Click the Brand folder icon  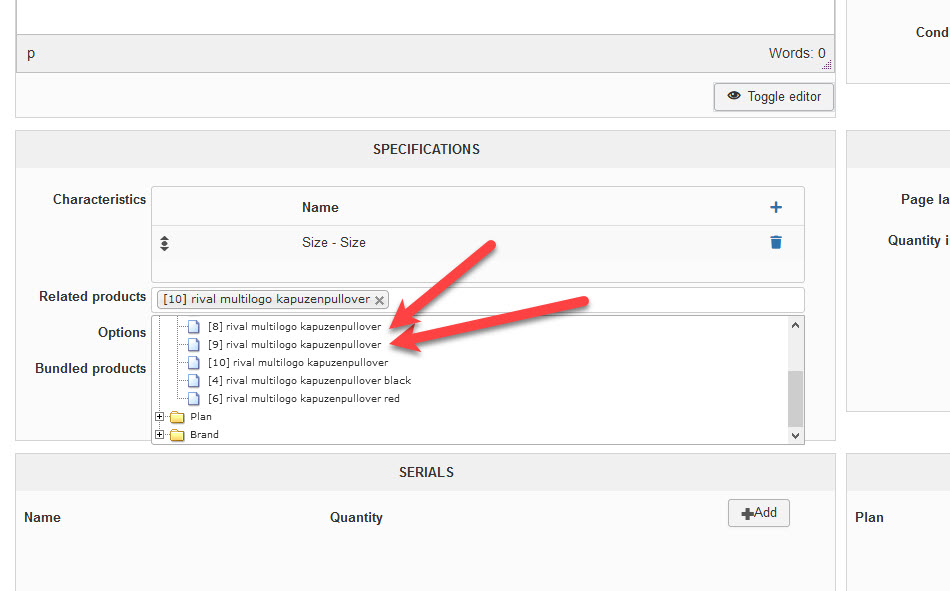pos(177,435)
